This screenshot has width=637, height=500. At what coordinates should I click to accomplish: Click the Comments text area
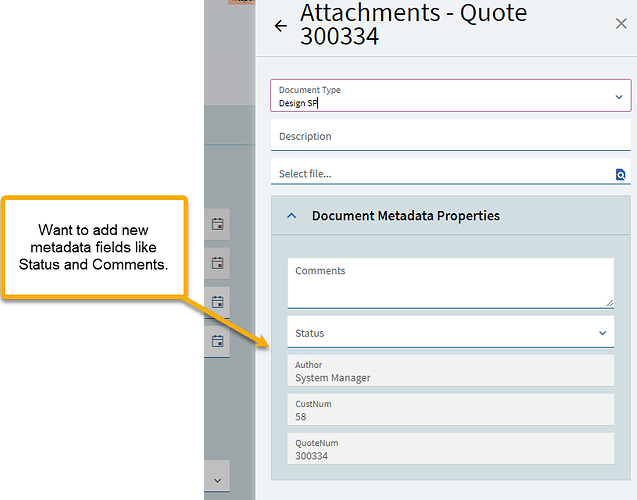pos(451,283)
